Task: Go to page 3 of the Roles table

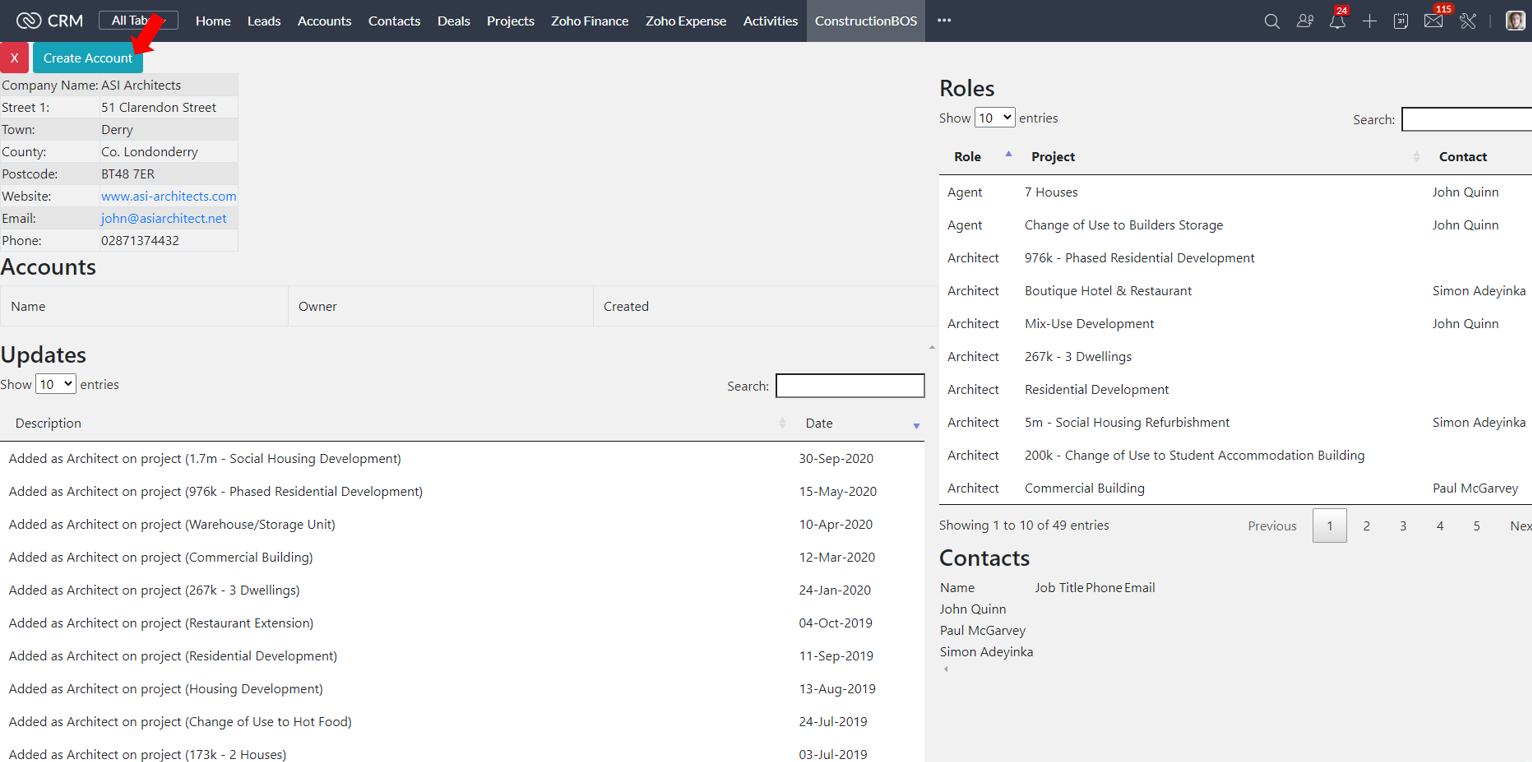Action: (x=1403, y=526)
